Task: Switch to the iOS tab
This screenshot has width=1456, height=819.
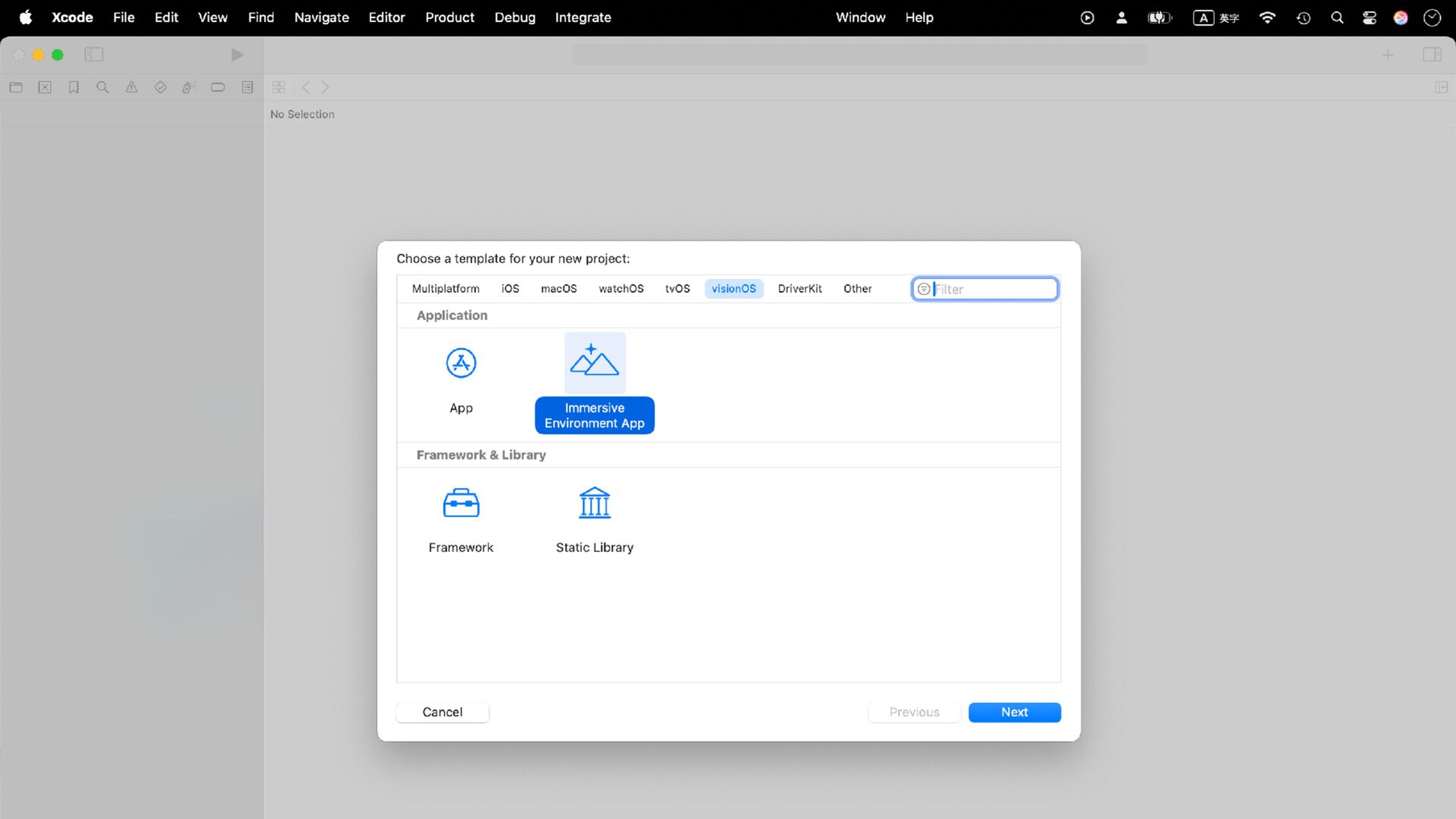Action: [x=510, y=289]
